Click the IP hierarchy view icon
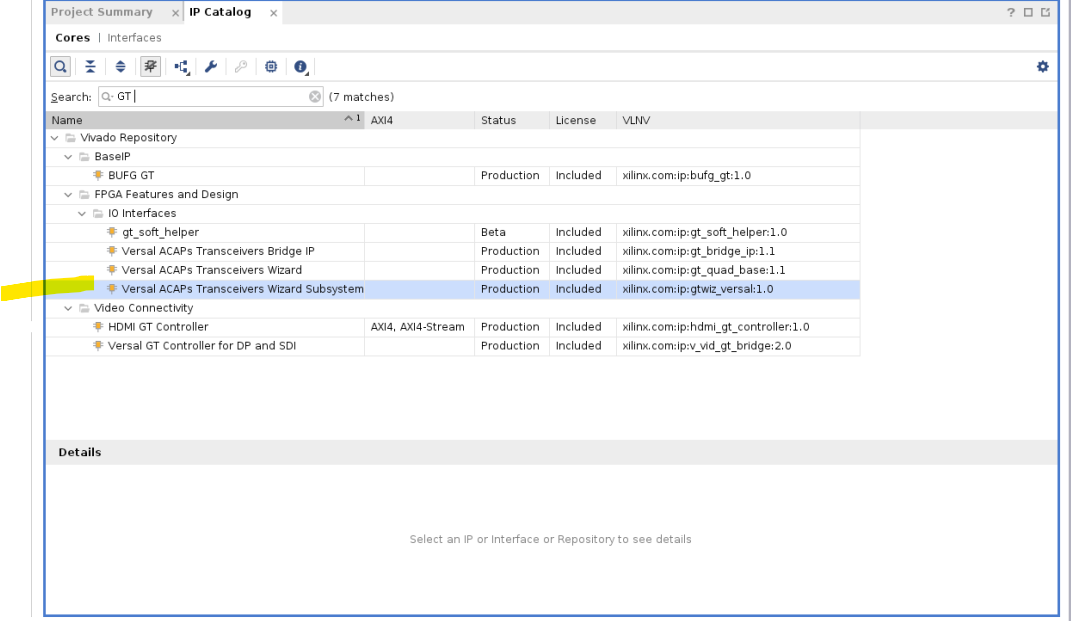The width and height of the screenshot is (1071, 621). coord(181,66)
